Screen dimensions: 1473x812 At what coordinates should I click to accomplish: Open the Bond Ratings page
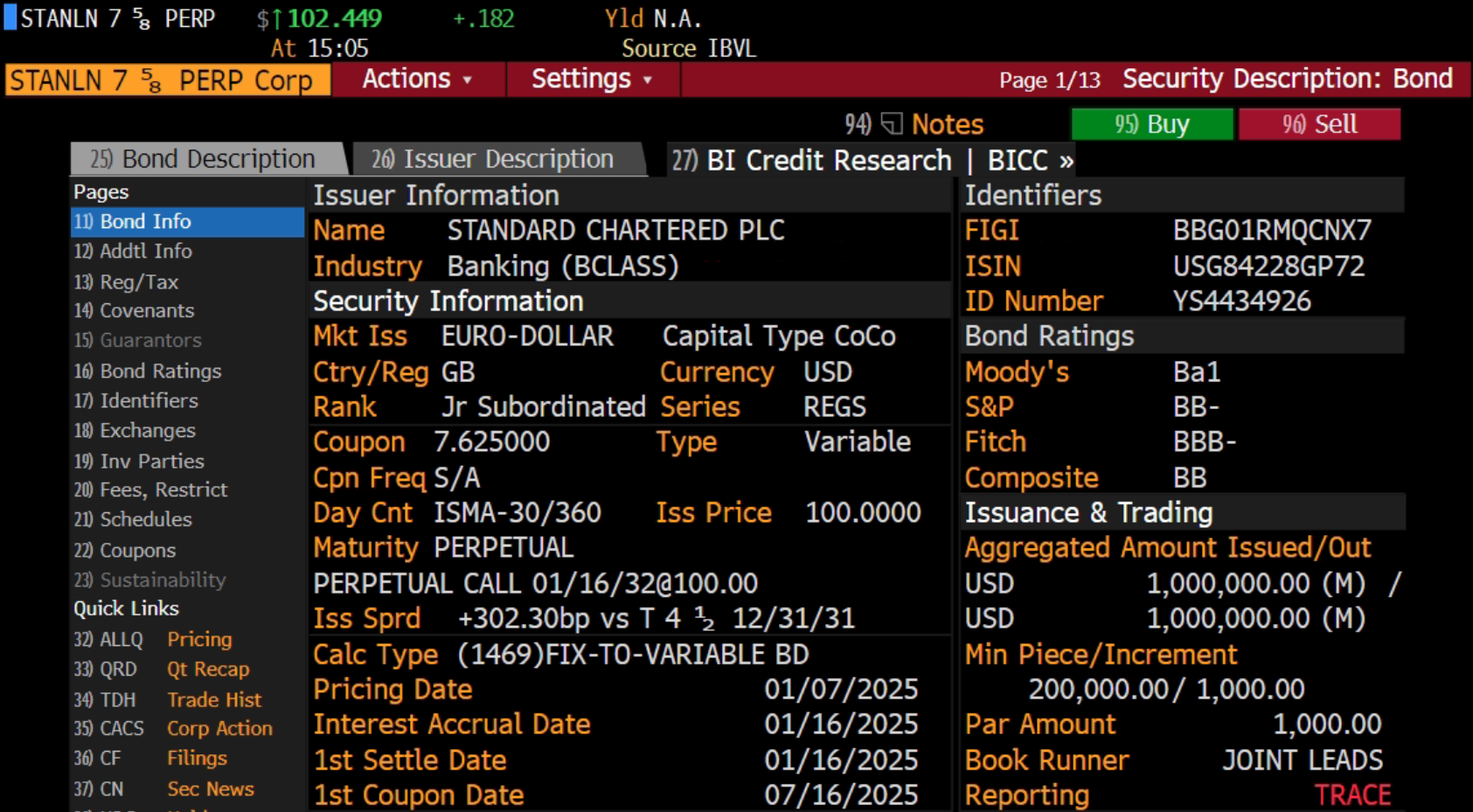148,371
